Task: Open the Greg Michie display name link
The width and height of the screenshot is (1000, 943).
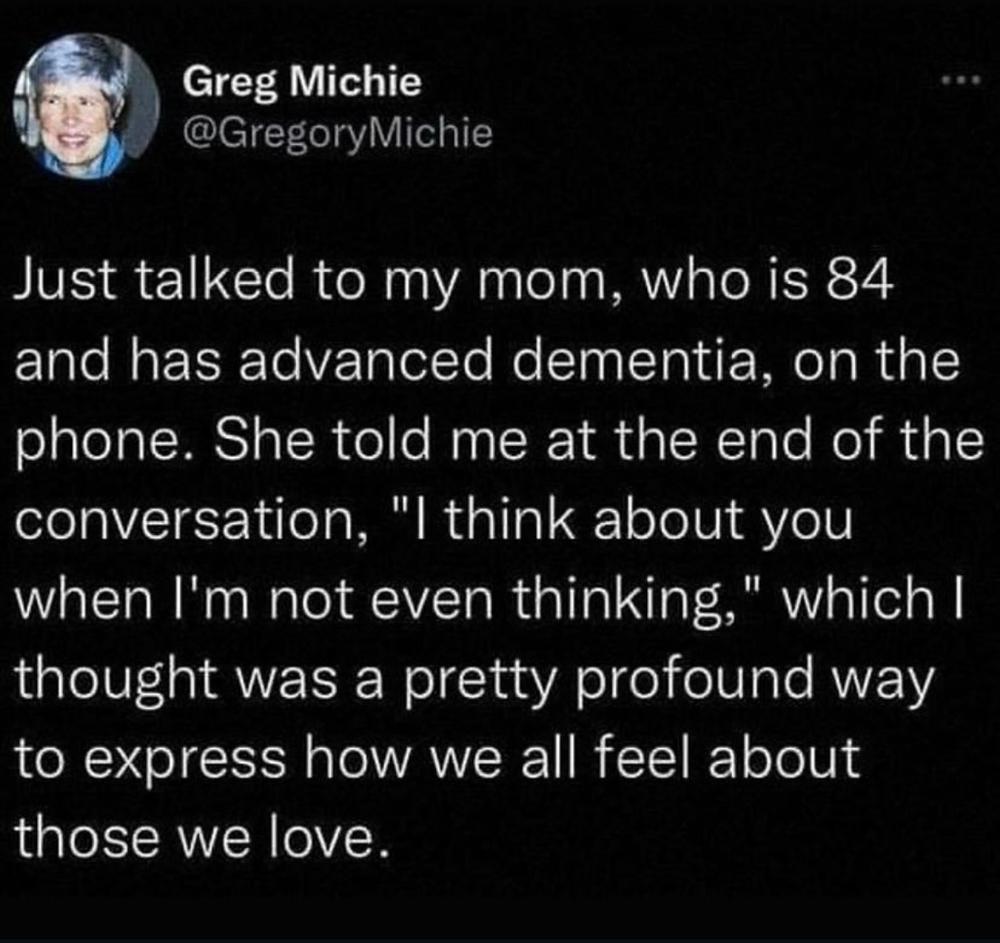Action: tap(302, 82)
